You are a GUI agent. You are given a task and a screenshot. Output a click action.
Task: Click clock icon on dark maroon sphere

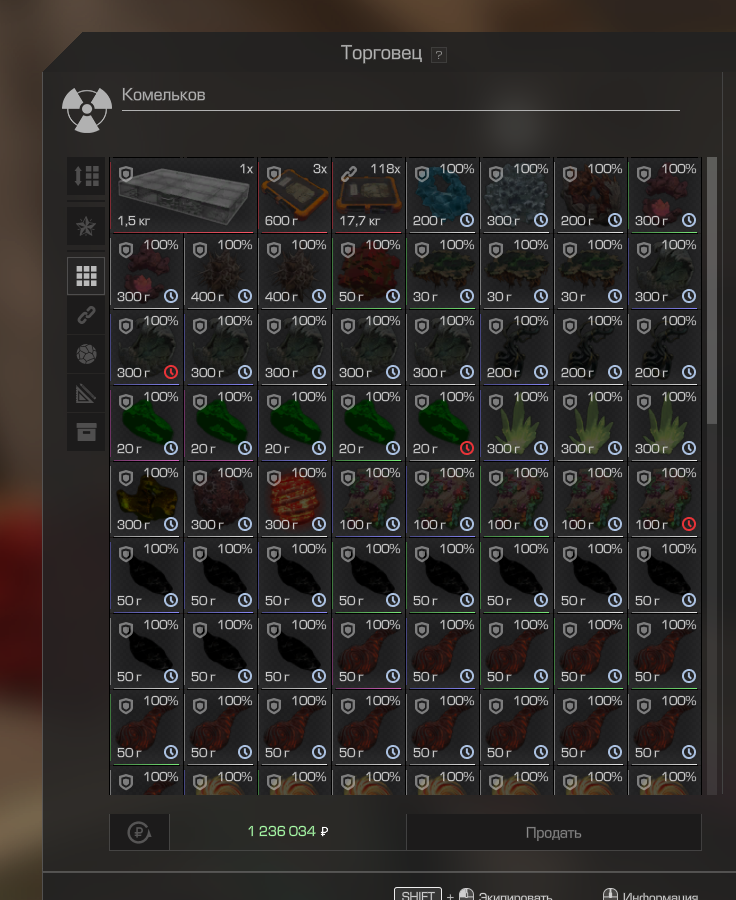[x=245, y=524]
